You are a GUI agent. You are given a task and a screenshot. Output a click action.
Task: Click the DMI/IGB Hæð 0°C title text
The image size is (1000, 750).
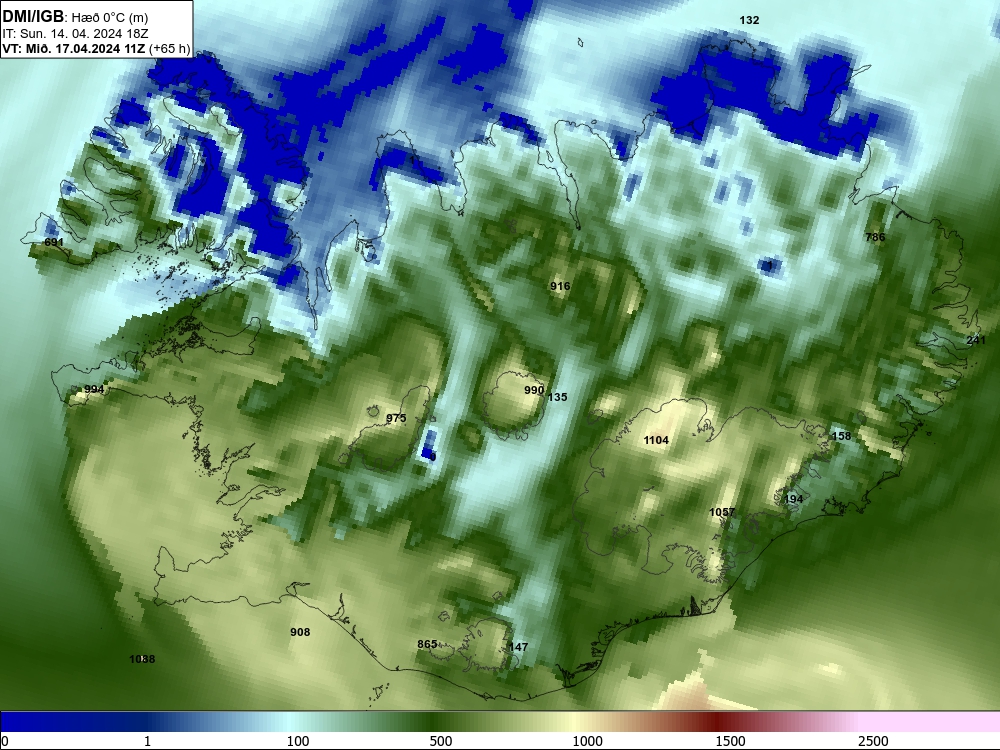(75, 17)
